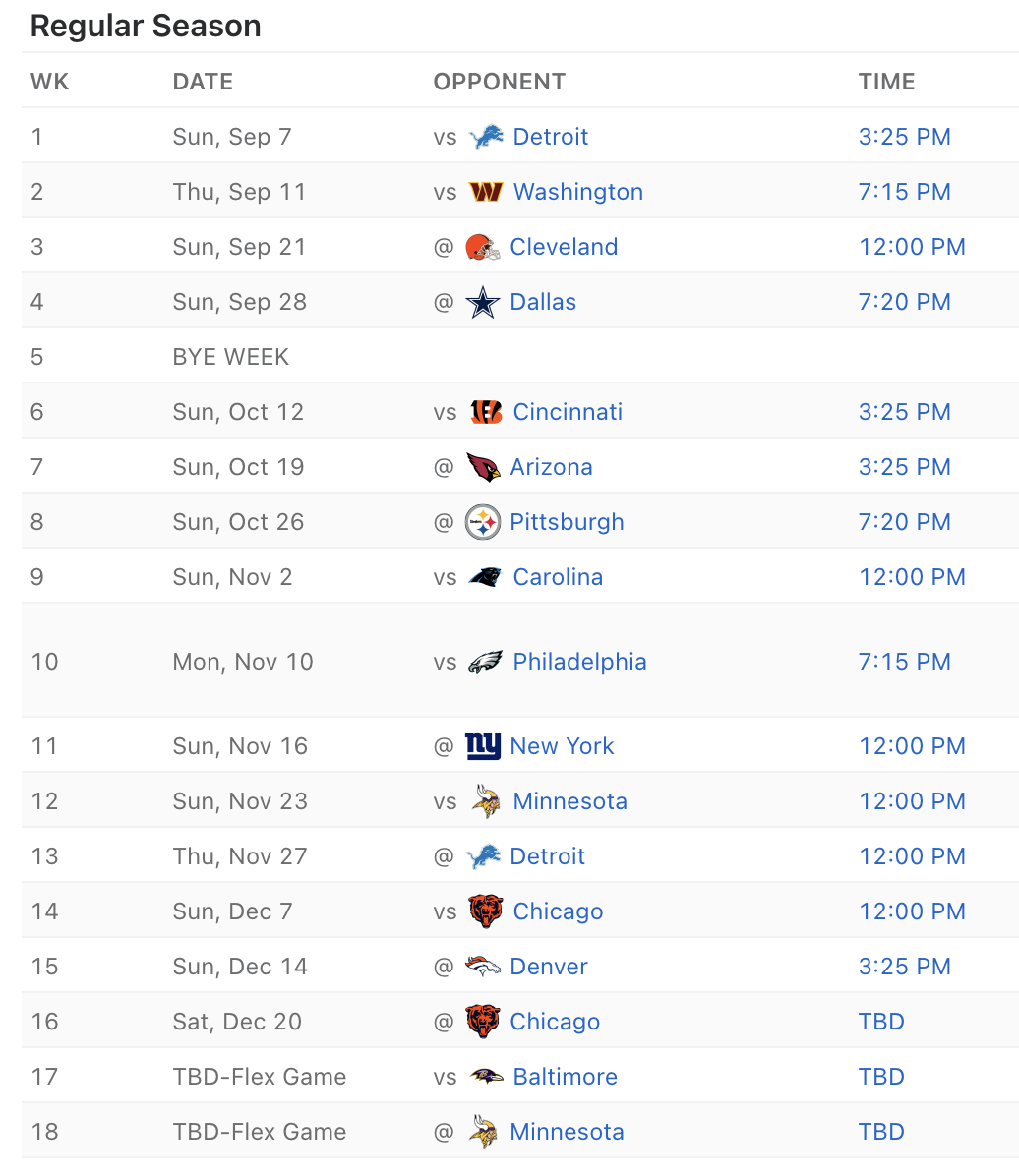Click the week 13 Detroit Lions logo
1019x1176 pixels.
point(483,856)
